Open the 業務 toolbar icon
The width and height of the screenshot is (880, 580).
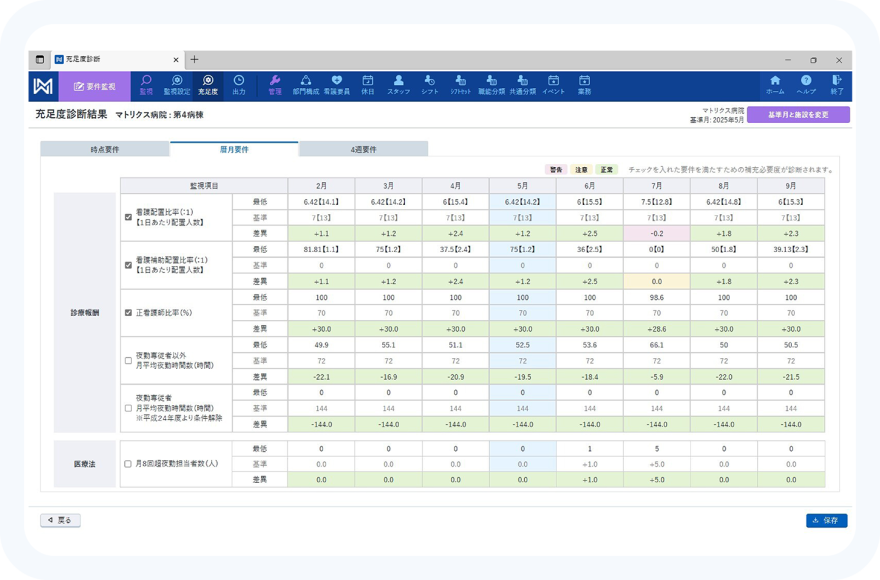[584, 85]
